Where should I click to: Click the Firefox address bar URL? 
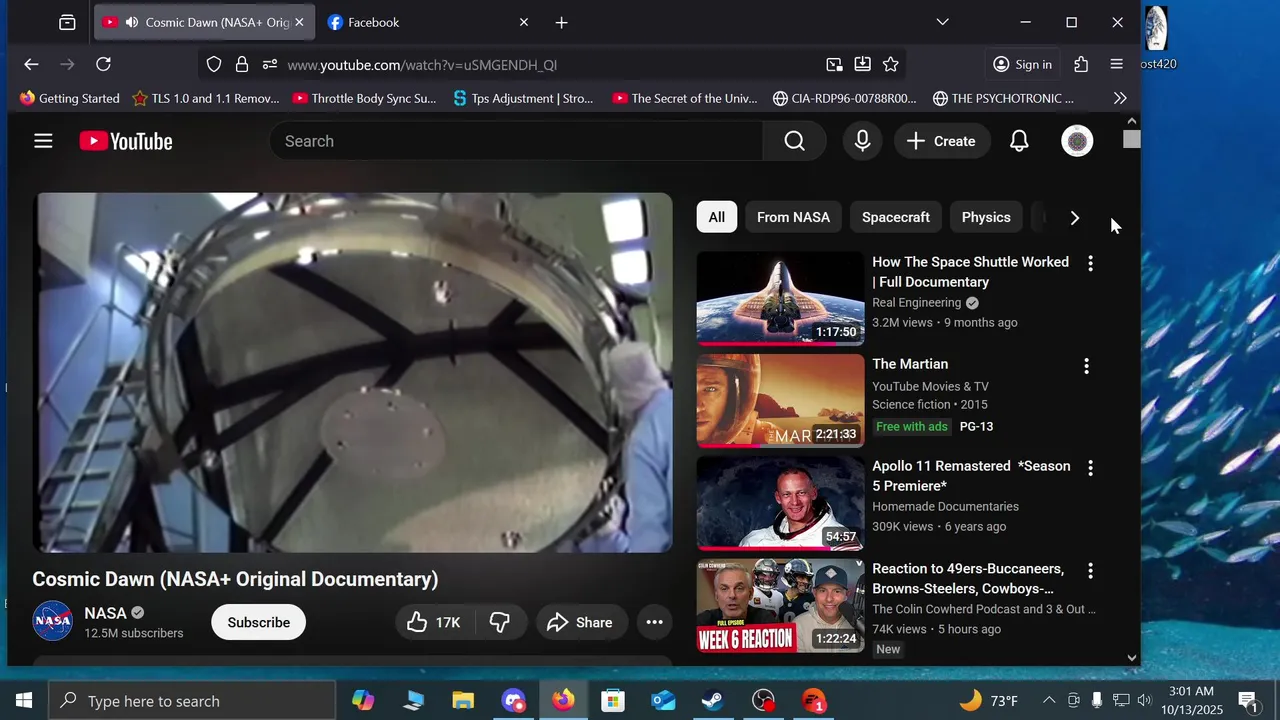(x=422, y=65)
